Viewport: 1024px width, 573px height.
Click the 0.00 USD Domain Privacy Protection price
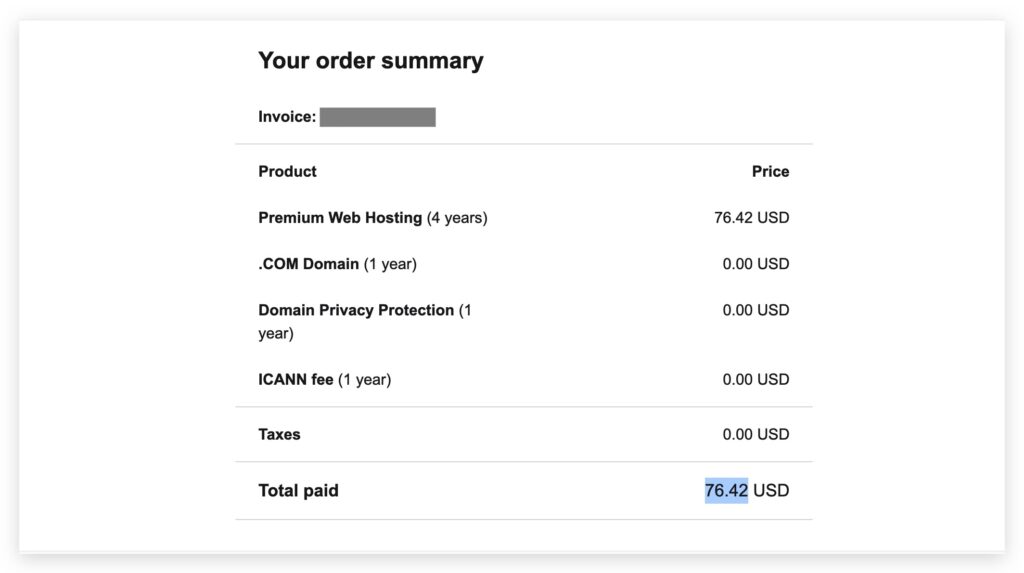(755, 311)
